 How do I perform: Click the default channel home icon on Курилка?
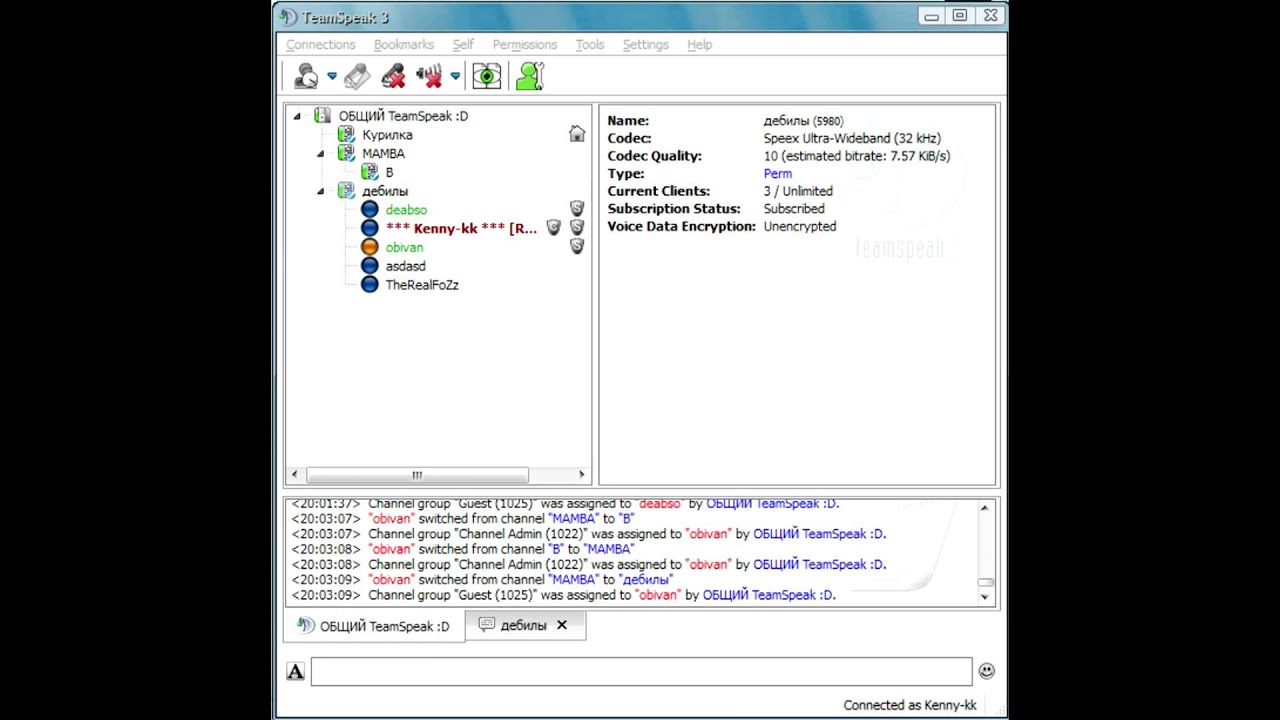pyautogui.click(x=577, y=134)
